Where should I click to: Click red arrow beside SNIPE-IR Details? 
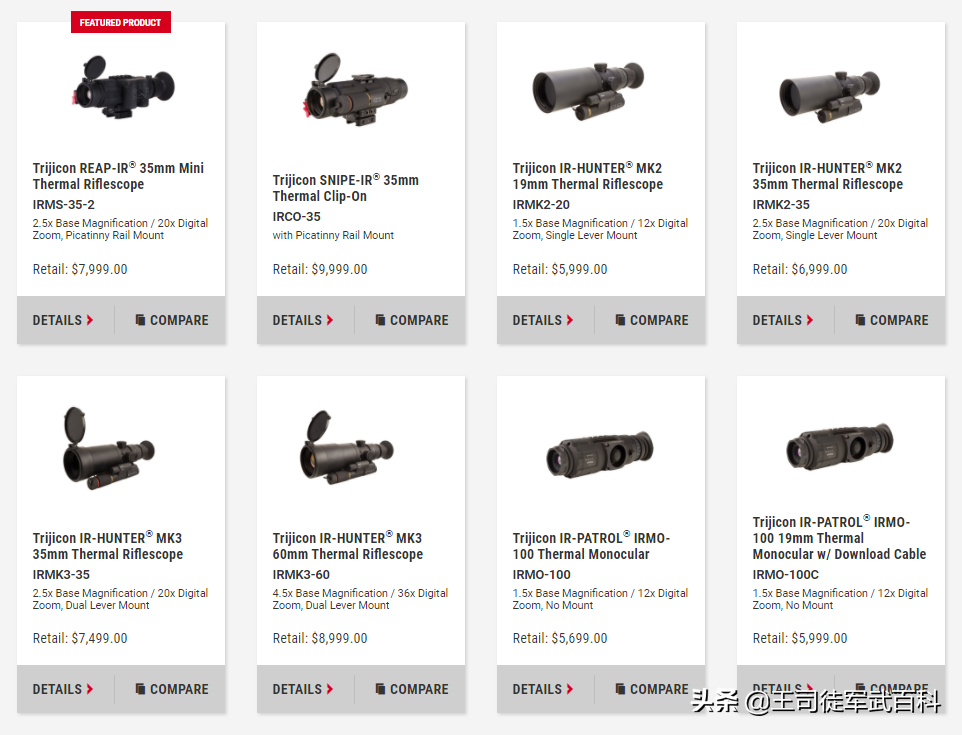tap(329, 320)
